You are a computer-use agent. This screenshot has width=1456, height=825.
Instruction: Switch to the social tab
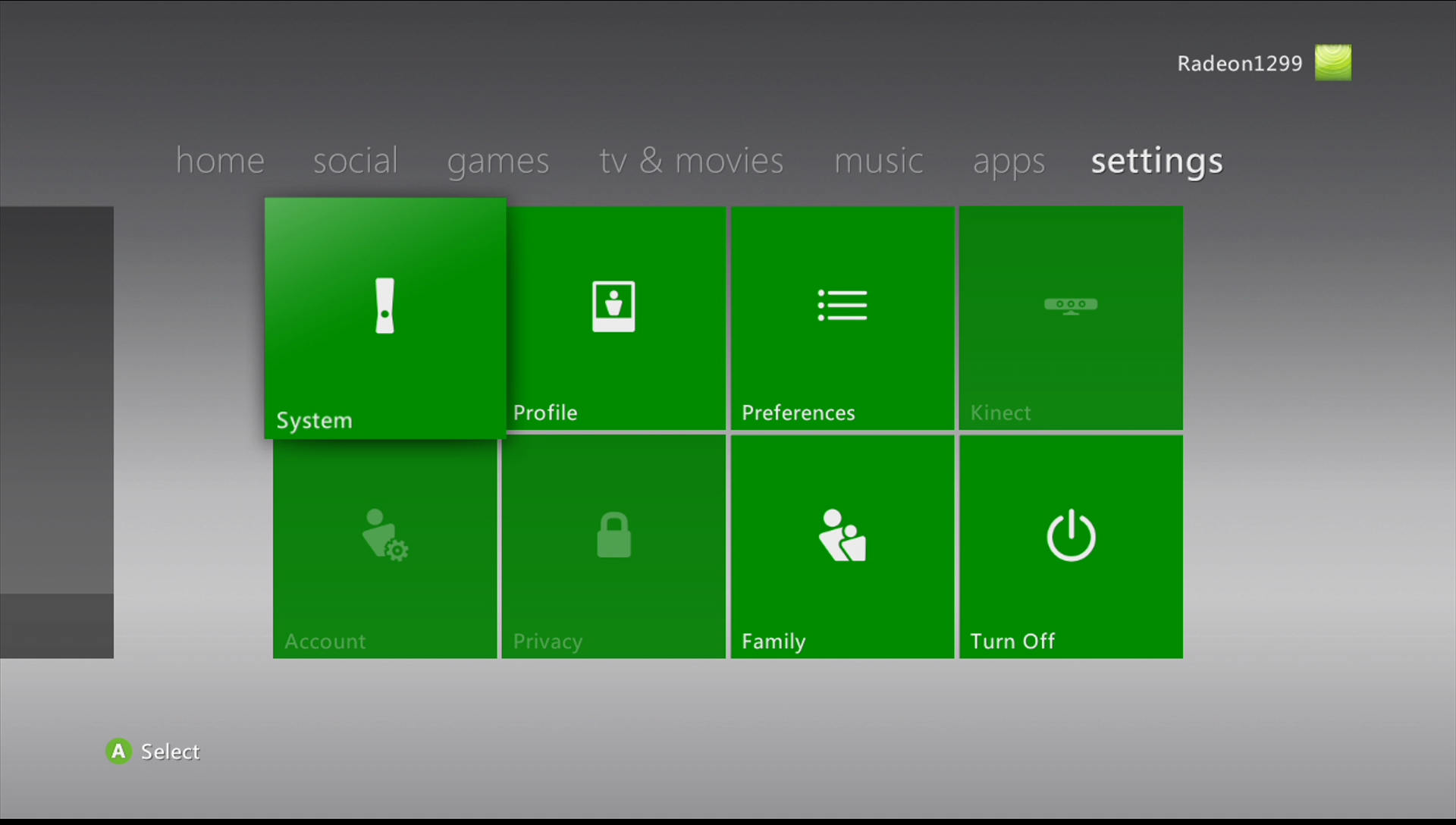354,160
